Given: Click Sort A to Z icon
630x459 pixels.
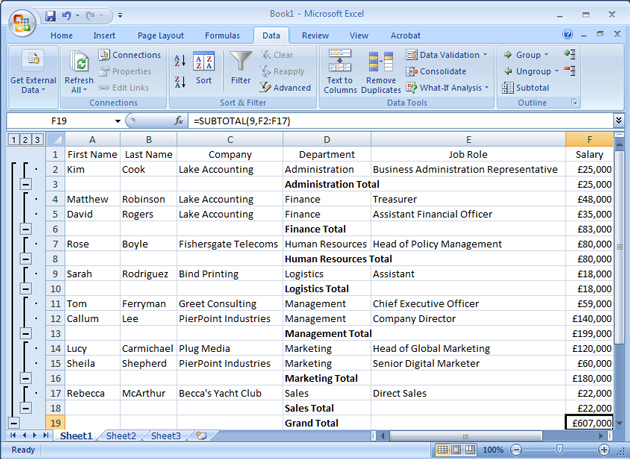Looking at the screenshot, I should (x=180, y=61).
